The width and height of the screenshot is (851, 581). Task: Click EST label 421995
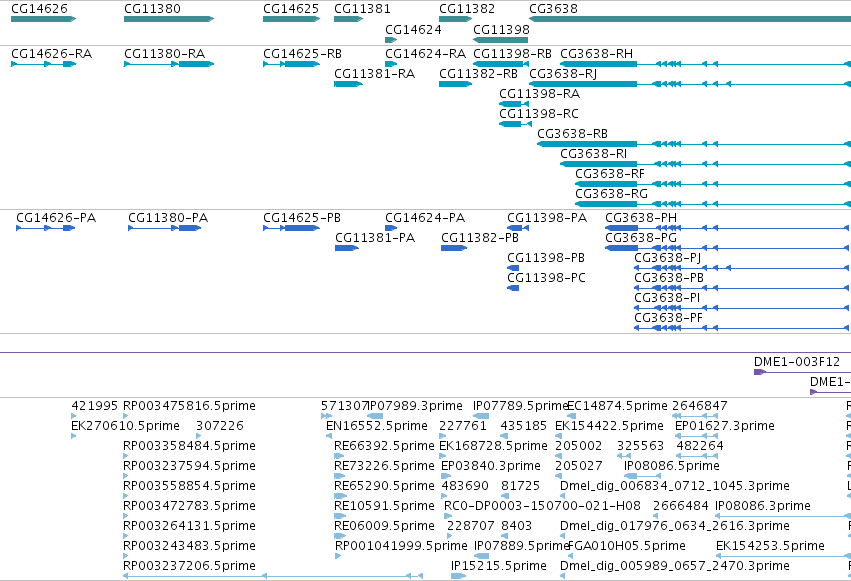click(94, 406)
